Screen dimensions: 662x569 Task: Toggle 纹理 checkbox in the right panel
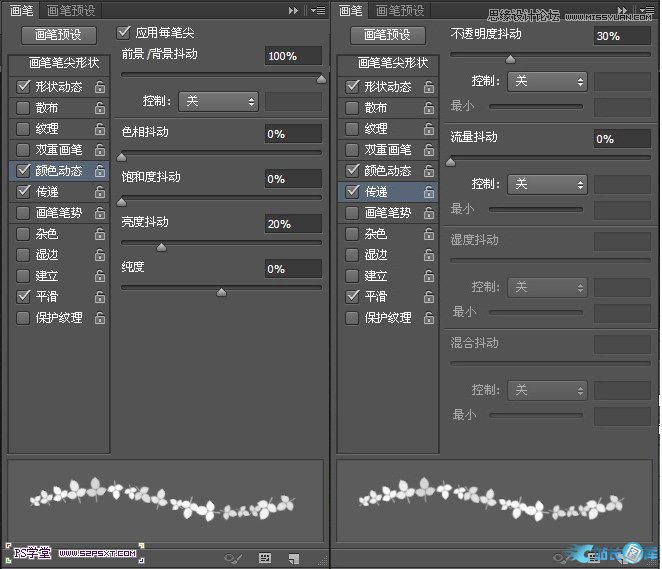pyautogui.click(x=351, y=129)
